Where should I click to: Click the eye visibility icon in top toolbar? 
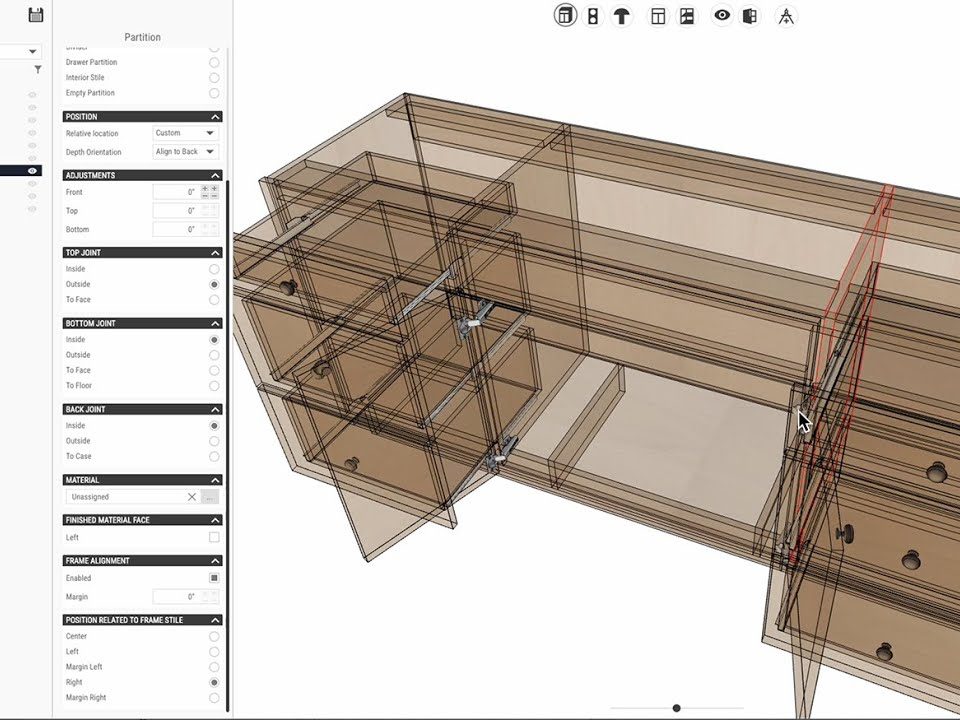click(721, 16)
